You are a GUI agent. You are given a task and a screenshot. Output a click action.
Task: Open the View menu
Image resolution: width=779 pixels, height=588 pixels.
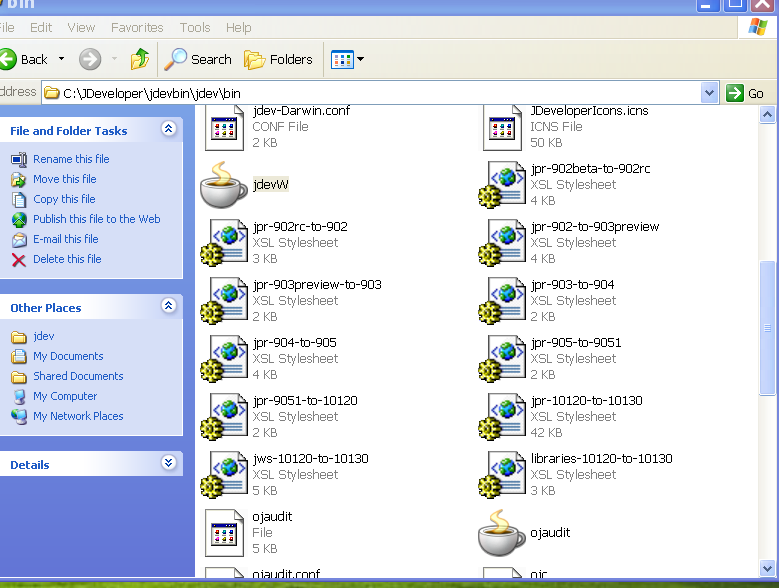click(x=81, y=28)
